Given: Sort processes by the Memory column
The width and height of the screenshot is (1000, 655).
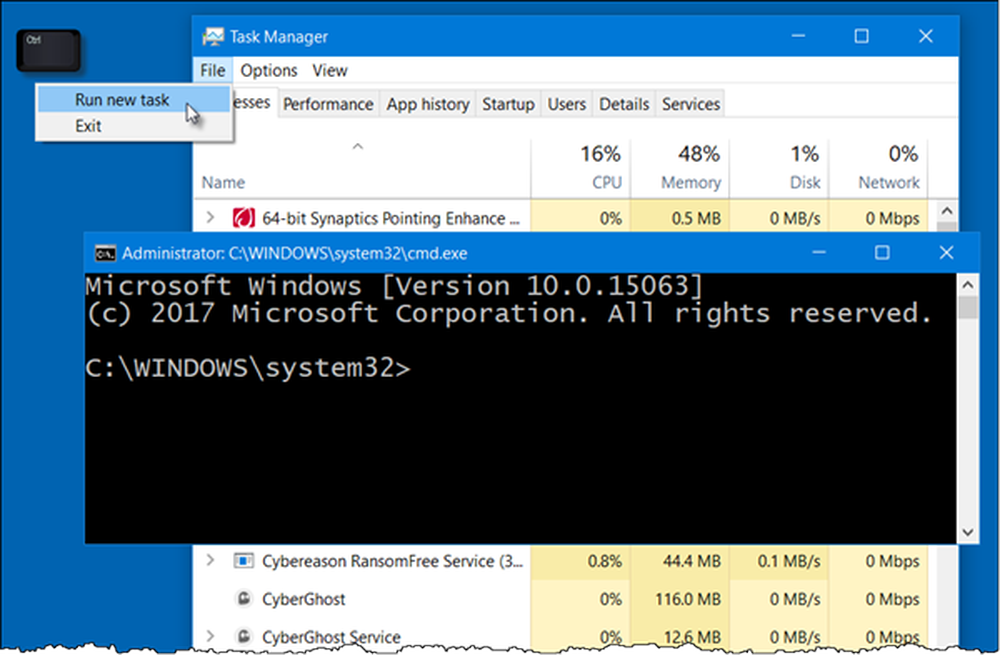Looking at the screenshot, I should (x=690, y=168).
